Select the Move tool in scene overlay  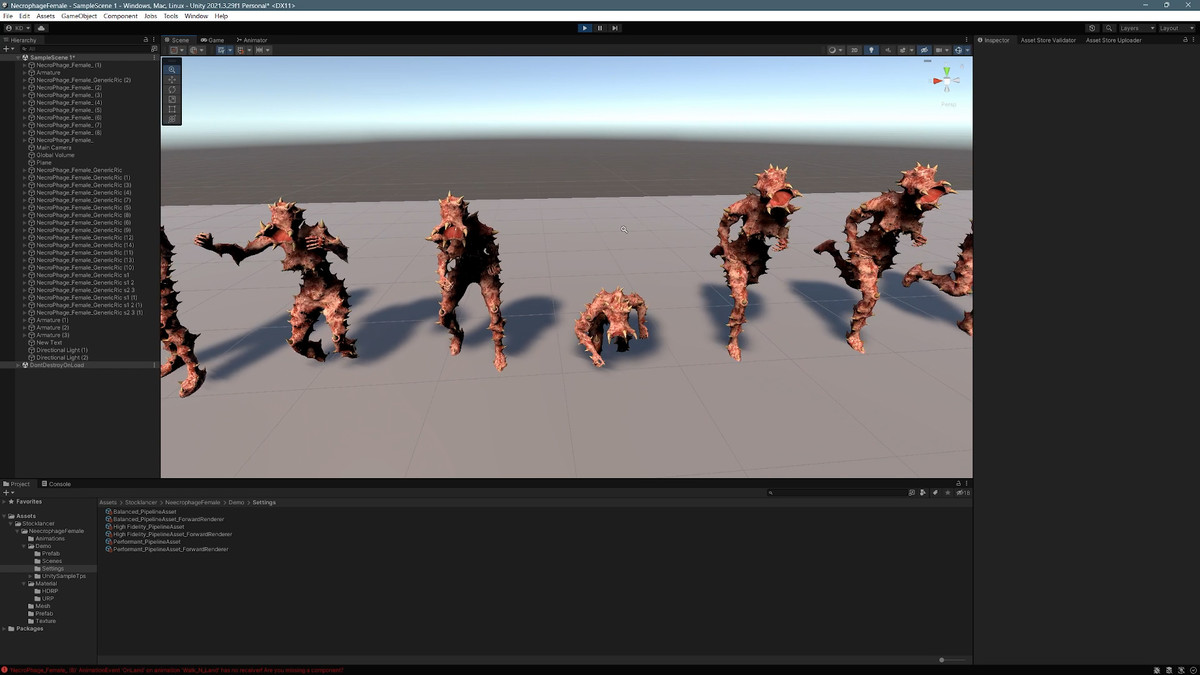(172, 80)
